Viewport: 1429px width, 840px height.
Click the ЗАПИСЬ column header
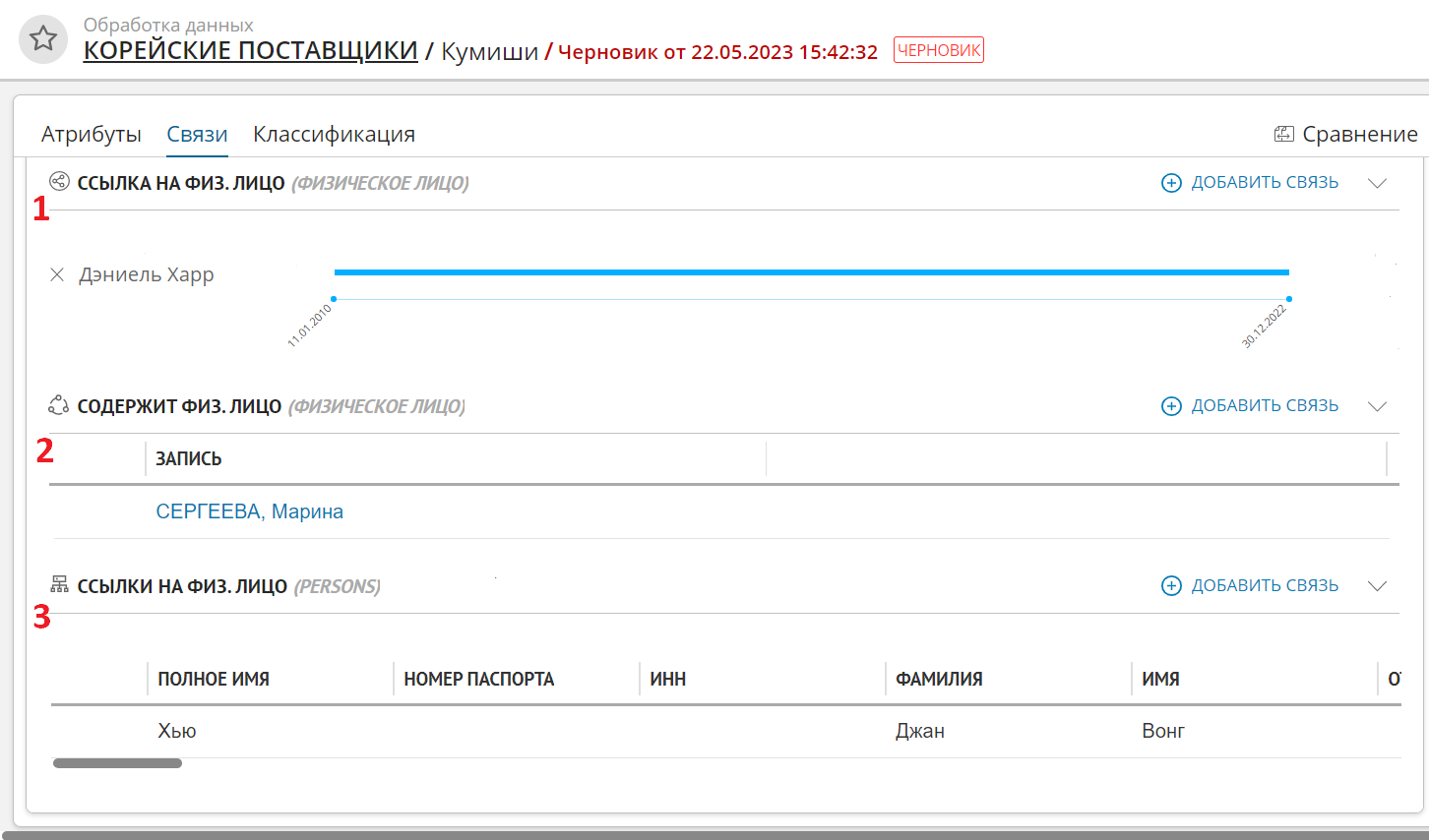tap(189, 458)
